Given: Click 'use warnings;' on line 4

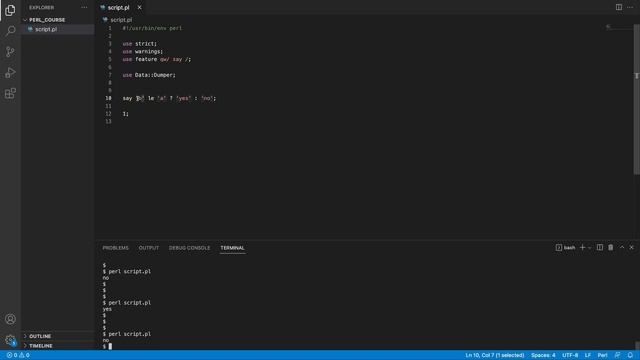Looking at the screenshot, I should coord(142,51).
